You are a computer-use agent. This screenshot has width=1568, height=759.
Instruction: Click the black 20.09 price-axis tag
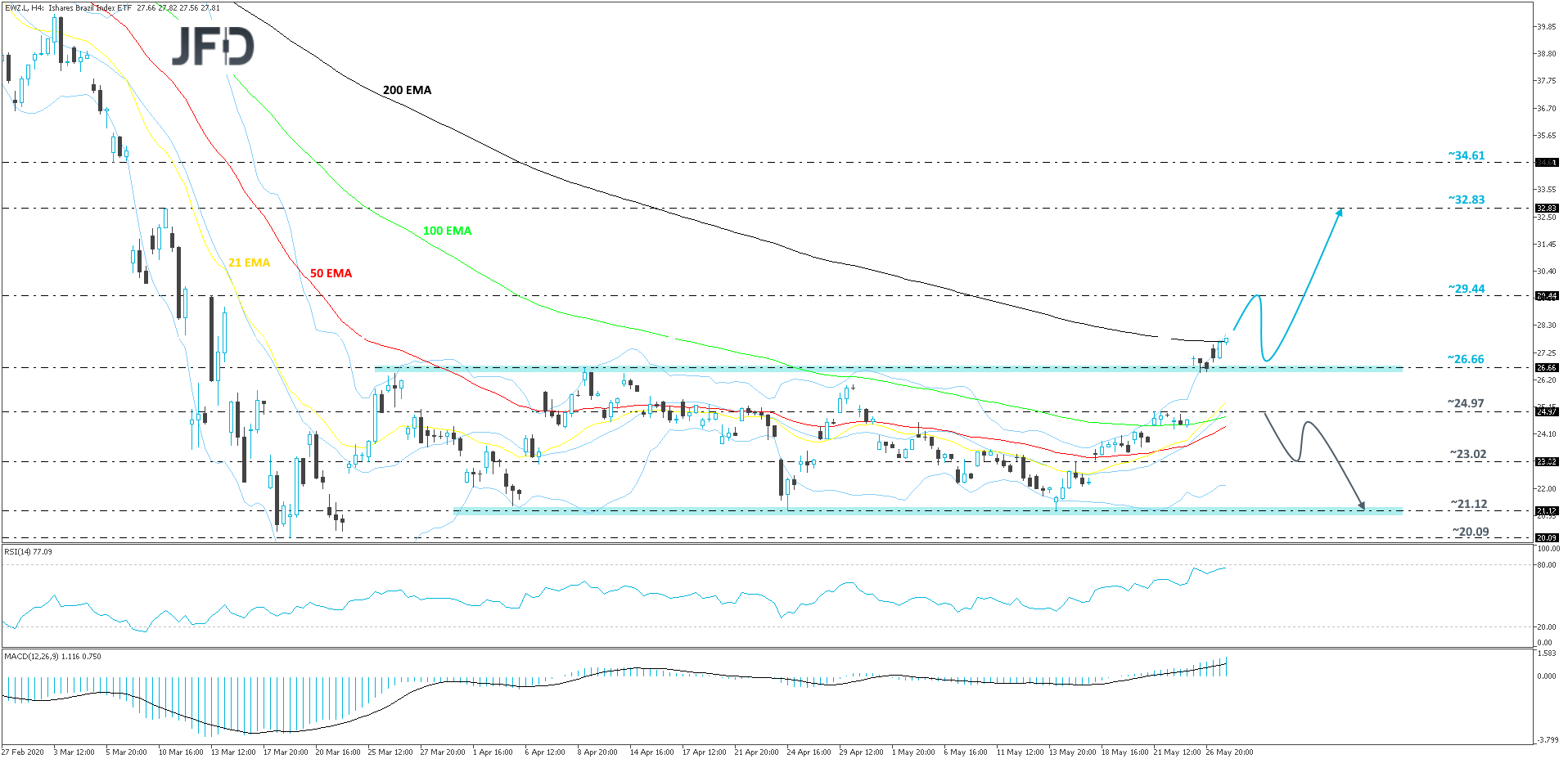1546,538
